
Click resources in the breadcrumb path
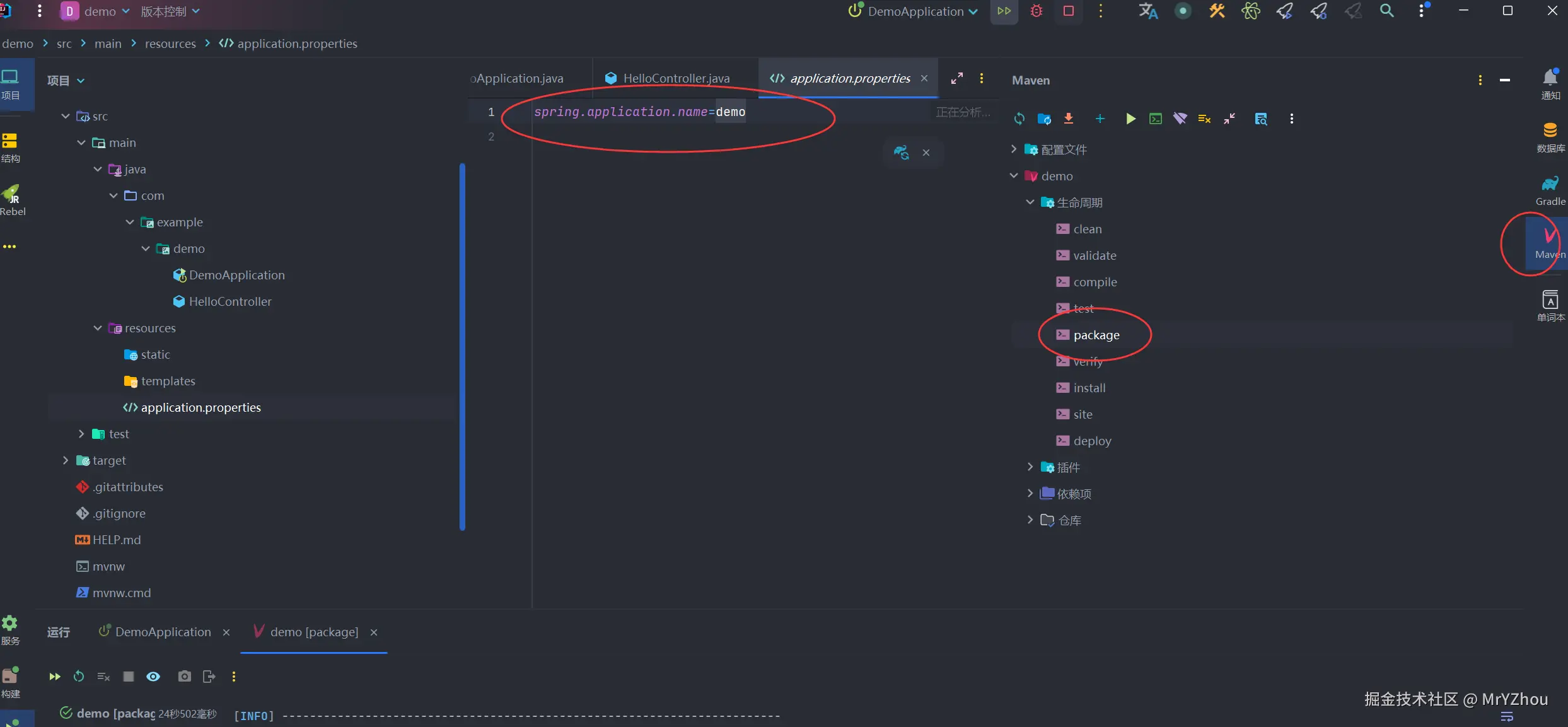pos(170,44)
